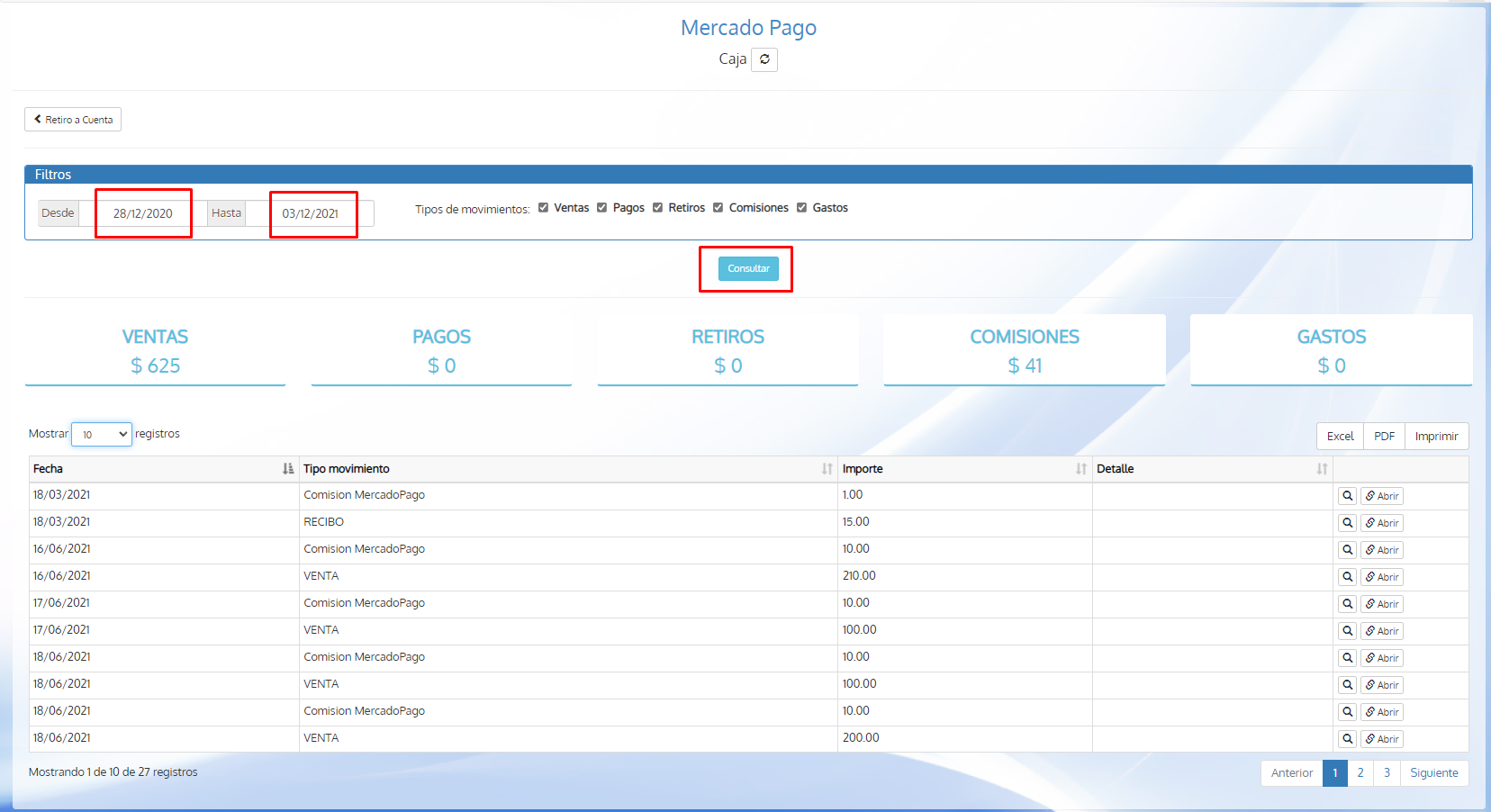Click the sort icon on the Detalle column
This screenshot has height=812, width=1491.
coord(1322,468)
